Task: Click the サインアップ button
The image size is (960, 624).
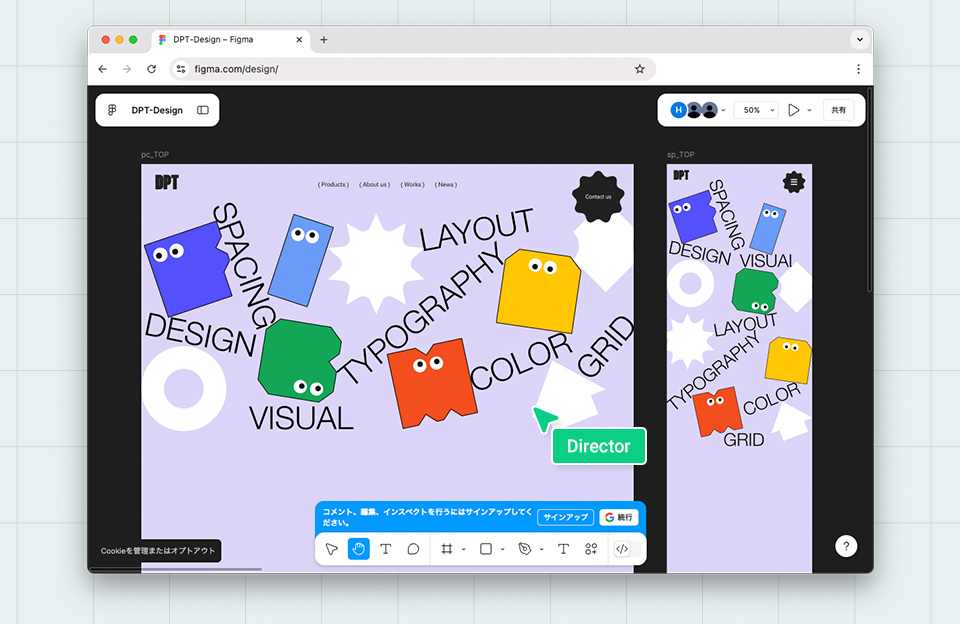Action: tap(565, 517)
